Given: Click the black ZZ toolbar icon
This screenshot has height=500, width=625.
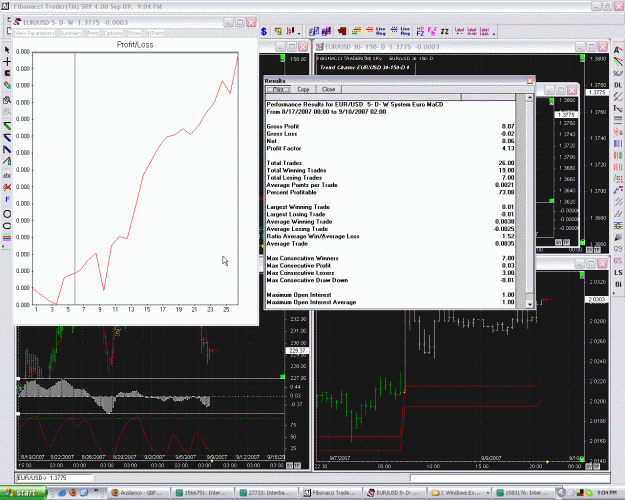Looking at the screenshot, I should (x=445, y=31).
